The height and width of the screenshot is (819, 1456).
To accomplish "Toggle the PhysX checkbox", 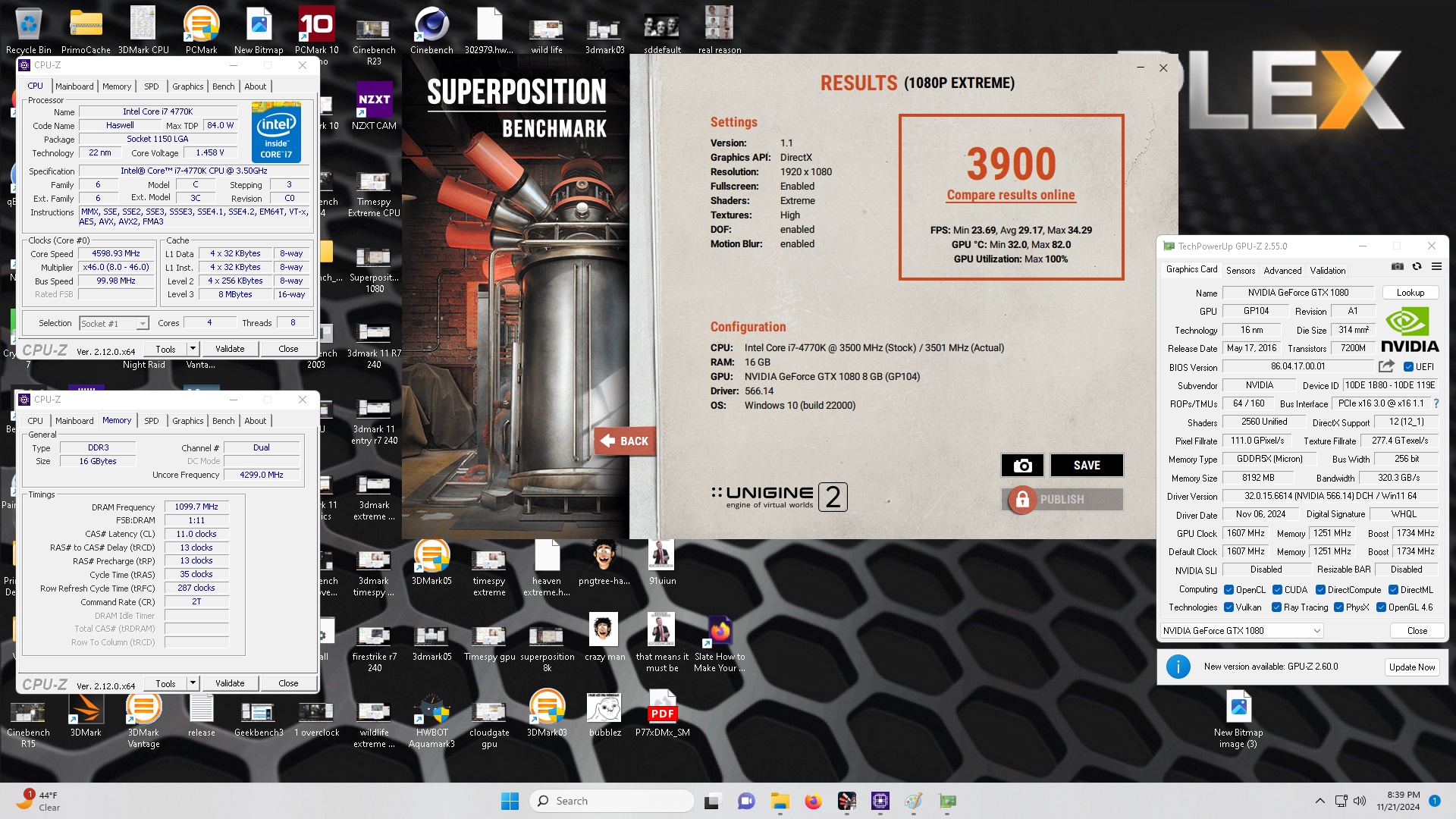I will coord(1338,607).
